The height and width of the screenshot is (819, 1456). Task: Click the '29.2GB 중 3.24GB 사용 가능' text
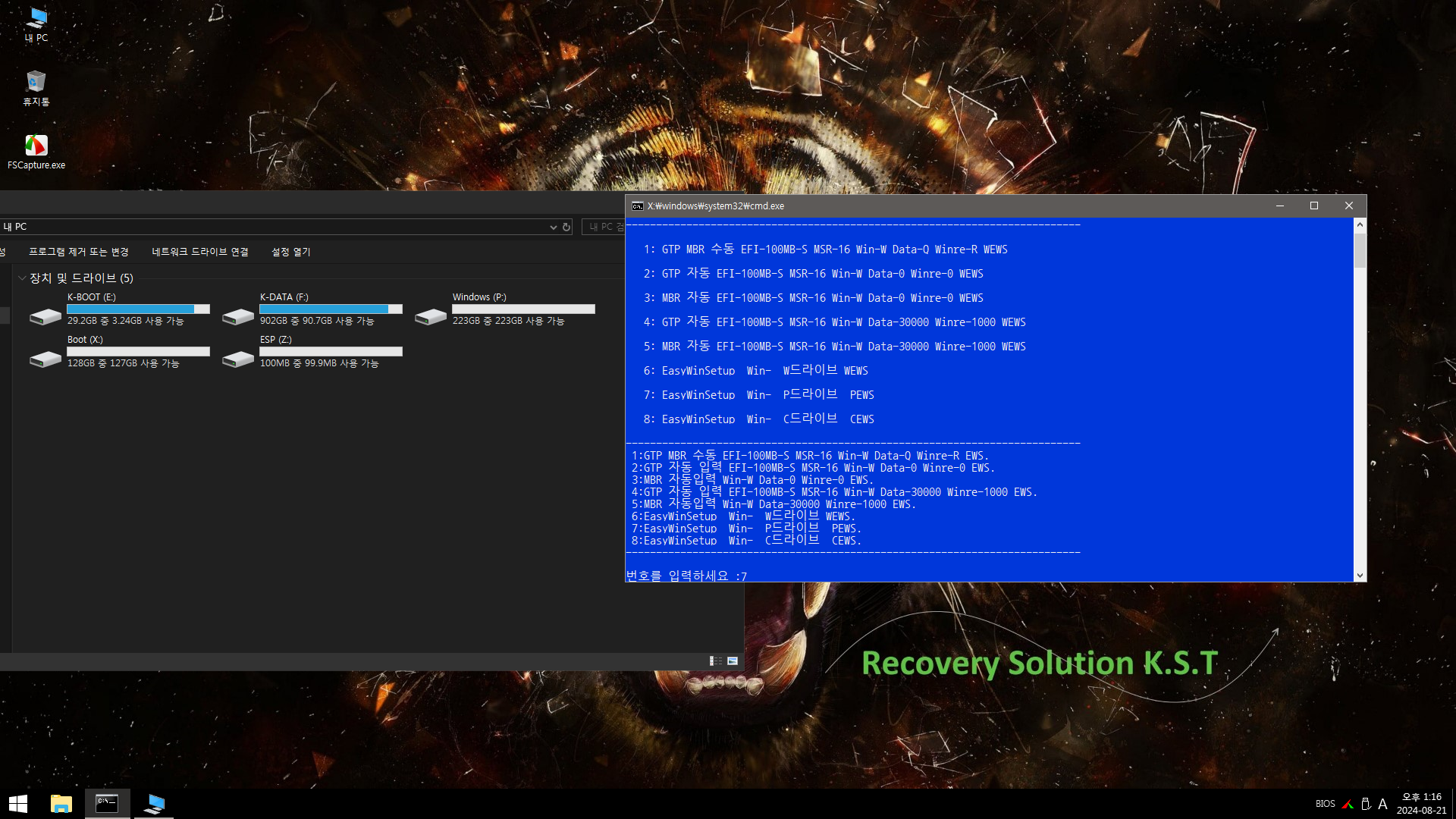pyautogui.click(x=125, y=322)
